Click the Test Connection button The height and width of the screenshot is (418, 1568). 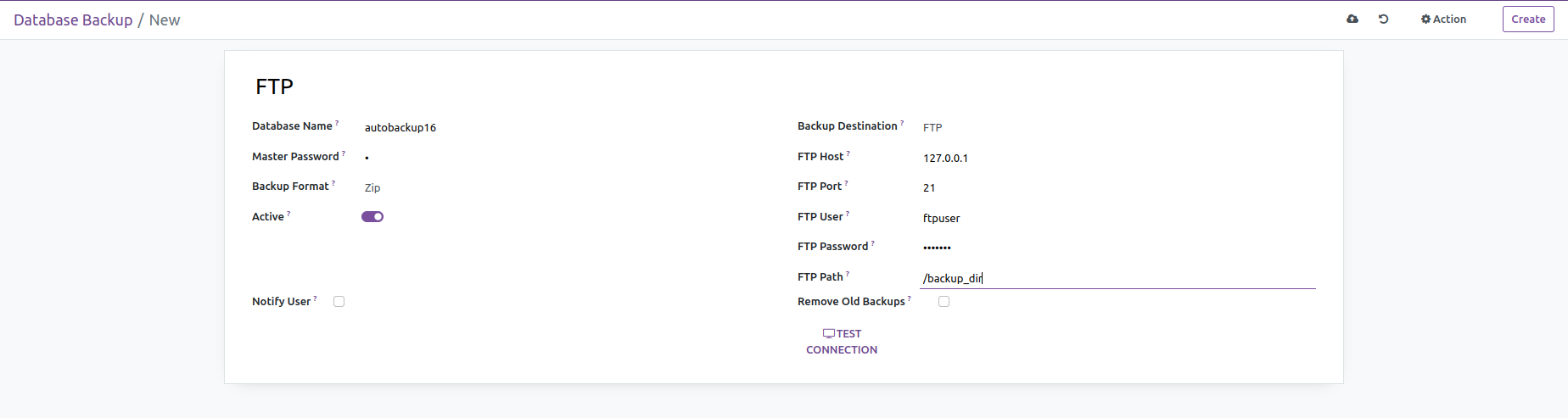click(842, 342)
